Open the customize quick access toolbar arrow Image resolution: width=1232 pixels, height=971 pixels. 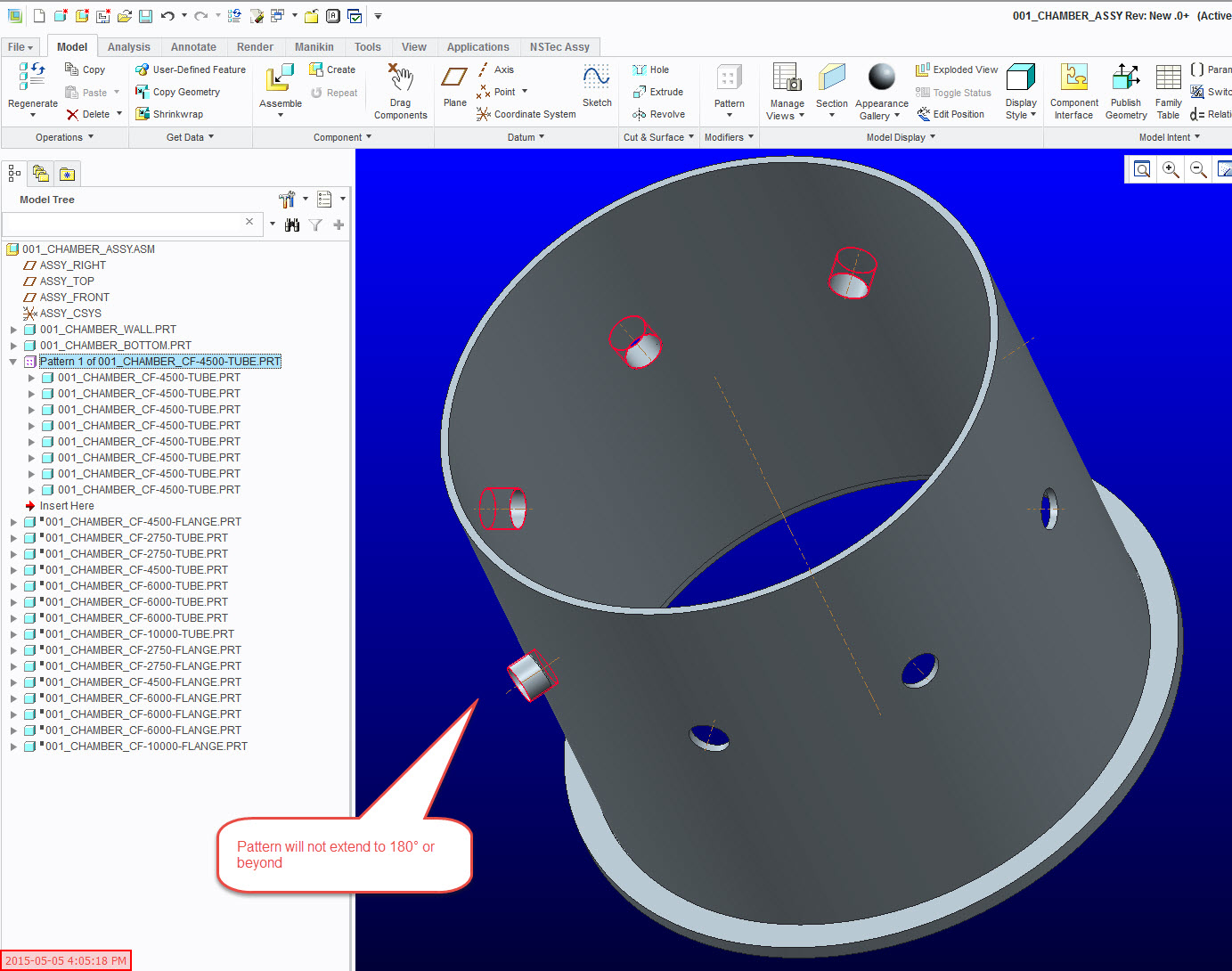[378, 16]
